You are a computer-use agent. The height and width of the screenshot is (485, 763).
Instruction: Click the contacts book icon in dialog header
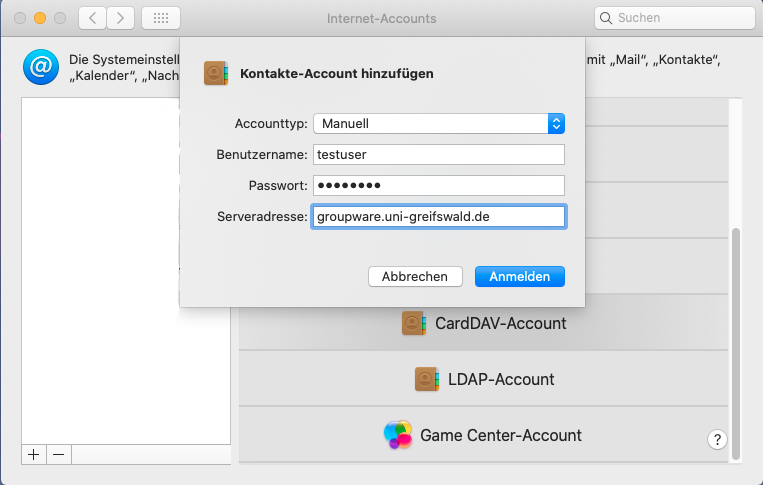point(216,73)
